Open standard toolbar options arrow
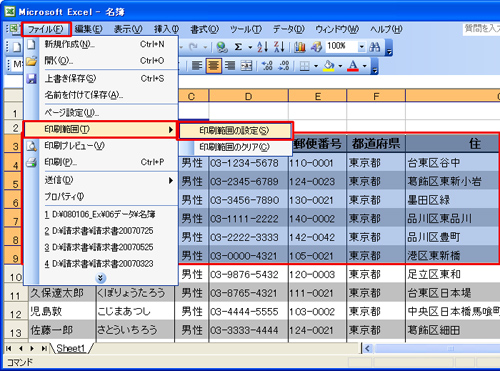 (x=389, y=48)
